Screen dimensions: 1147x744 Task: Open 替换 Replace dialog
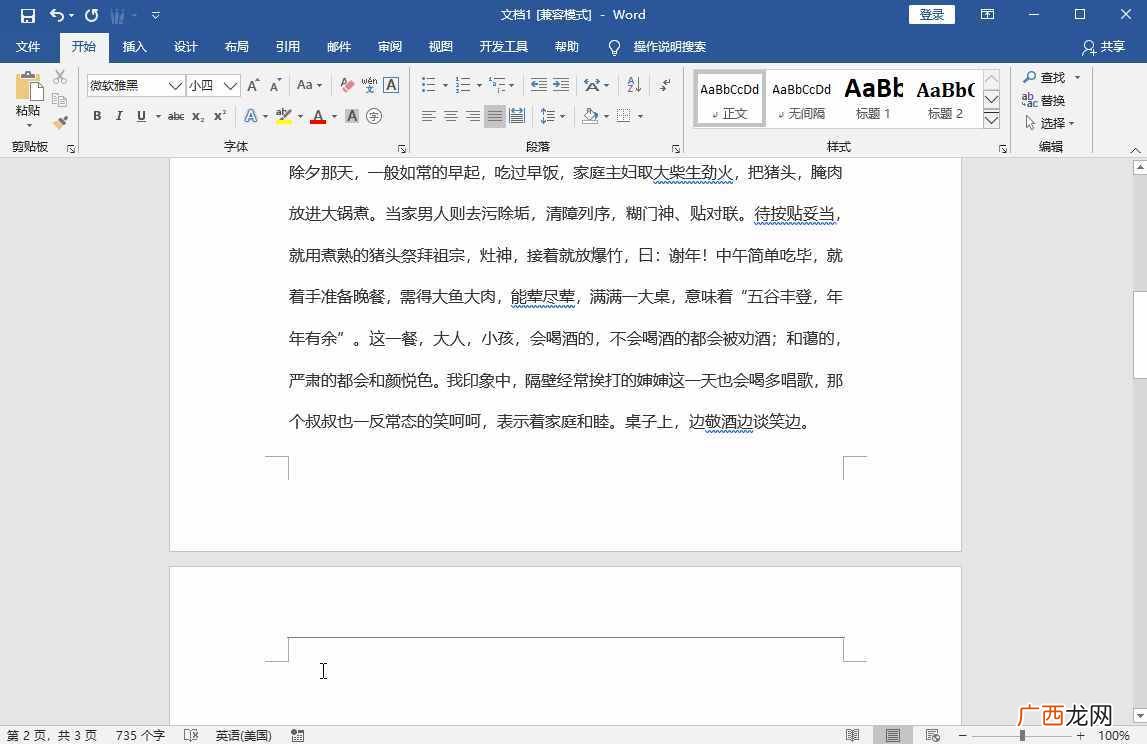(x=1044, y=100)
